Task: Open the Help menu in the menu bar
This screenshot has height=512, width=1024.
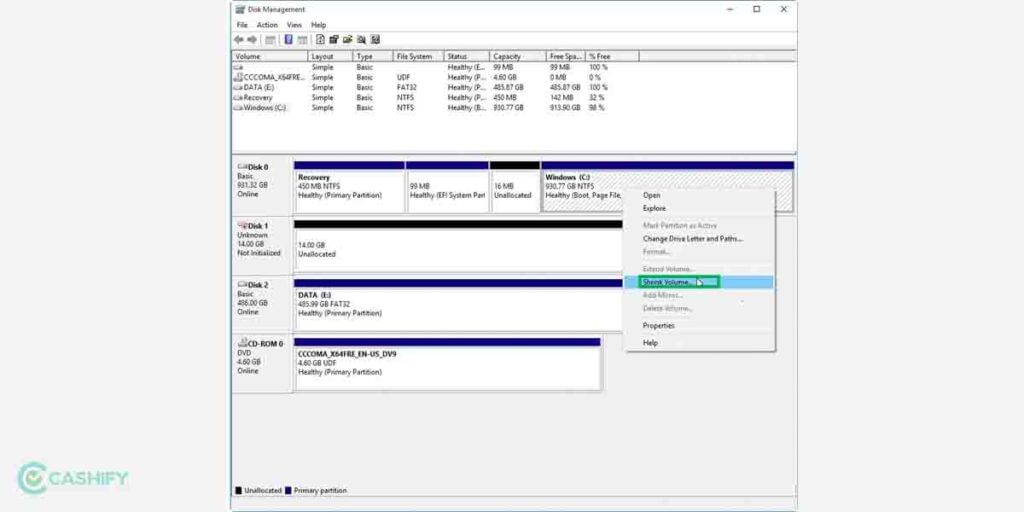Action: coord(319,25)
